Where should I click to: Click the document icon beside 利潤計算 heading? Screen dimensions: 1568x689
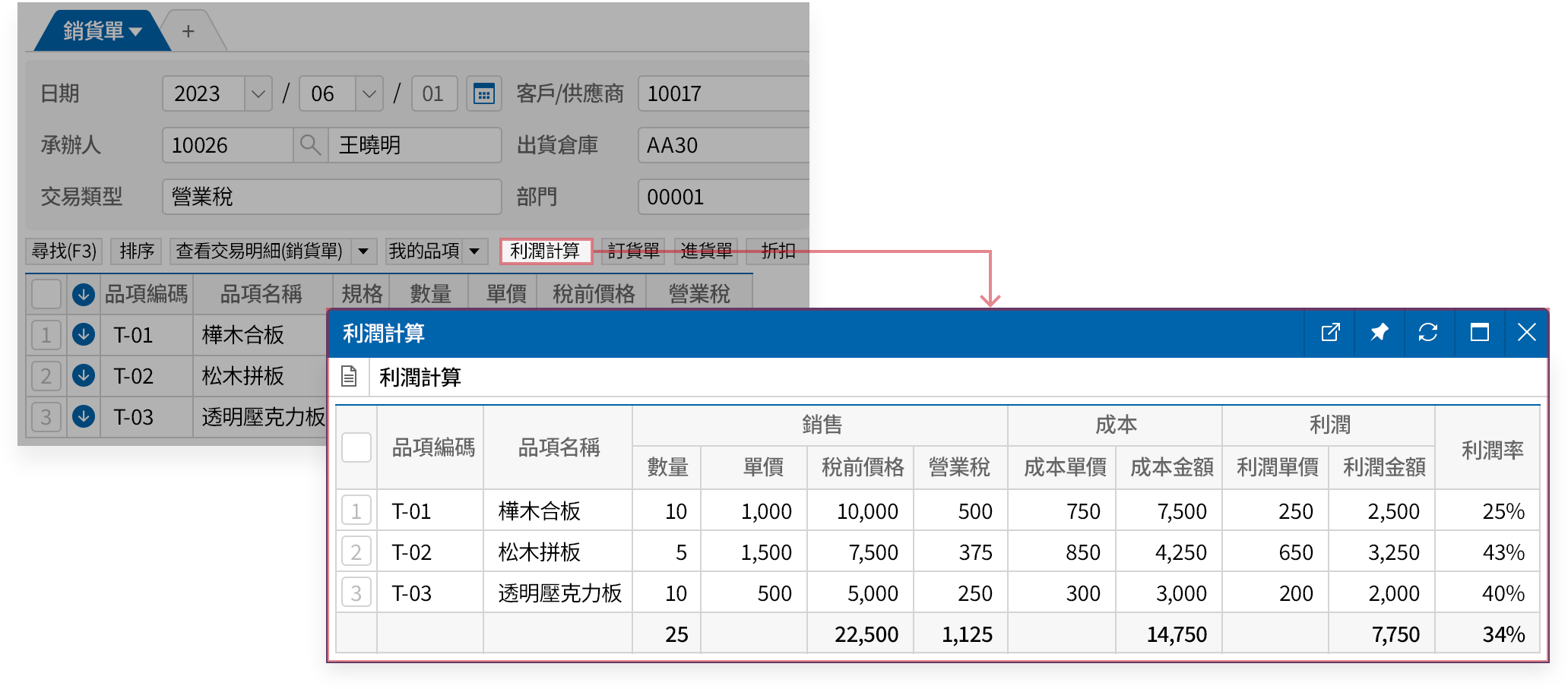349,376
